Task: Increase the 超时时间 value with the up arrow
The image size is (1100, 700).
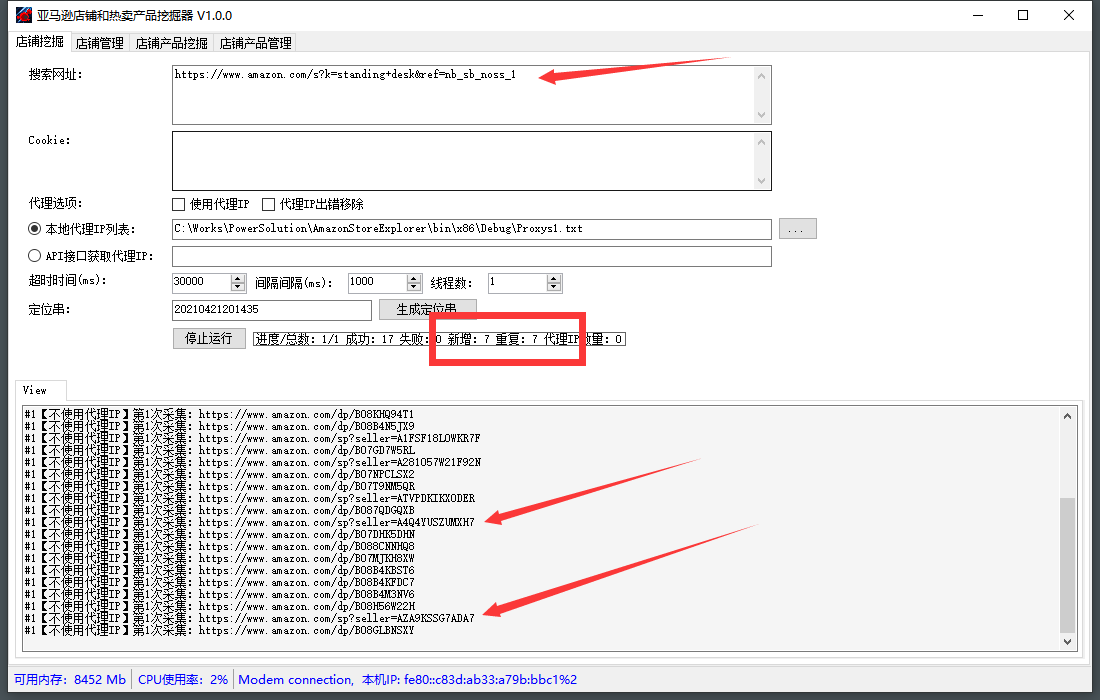Action: pos(238,278)
